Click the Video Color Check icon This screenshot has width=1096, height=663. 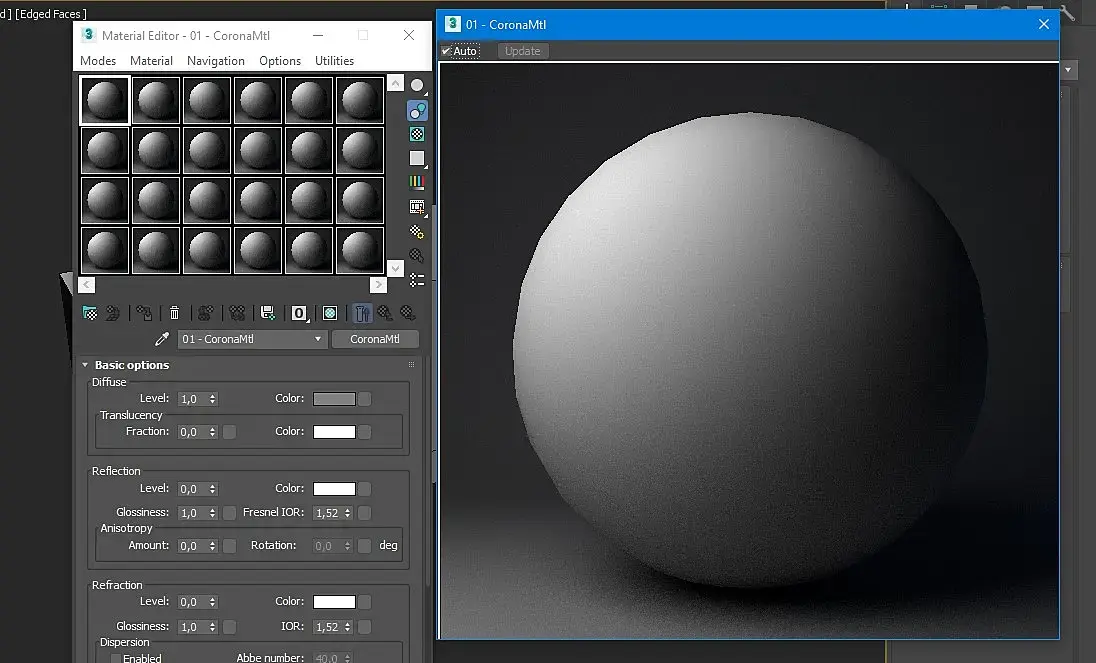pos(417,182)
